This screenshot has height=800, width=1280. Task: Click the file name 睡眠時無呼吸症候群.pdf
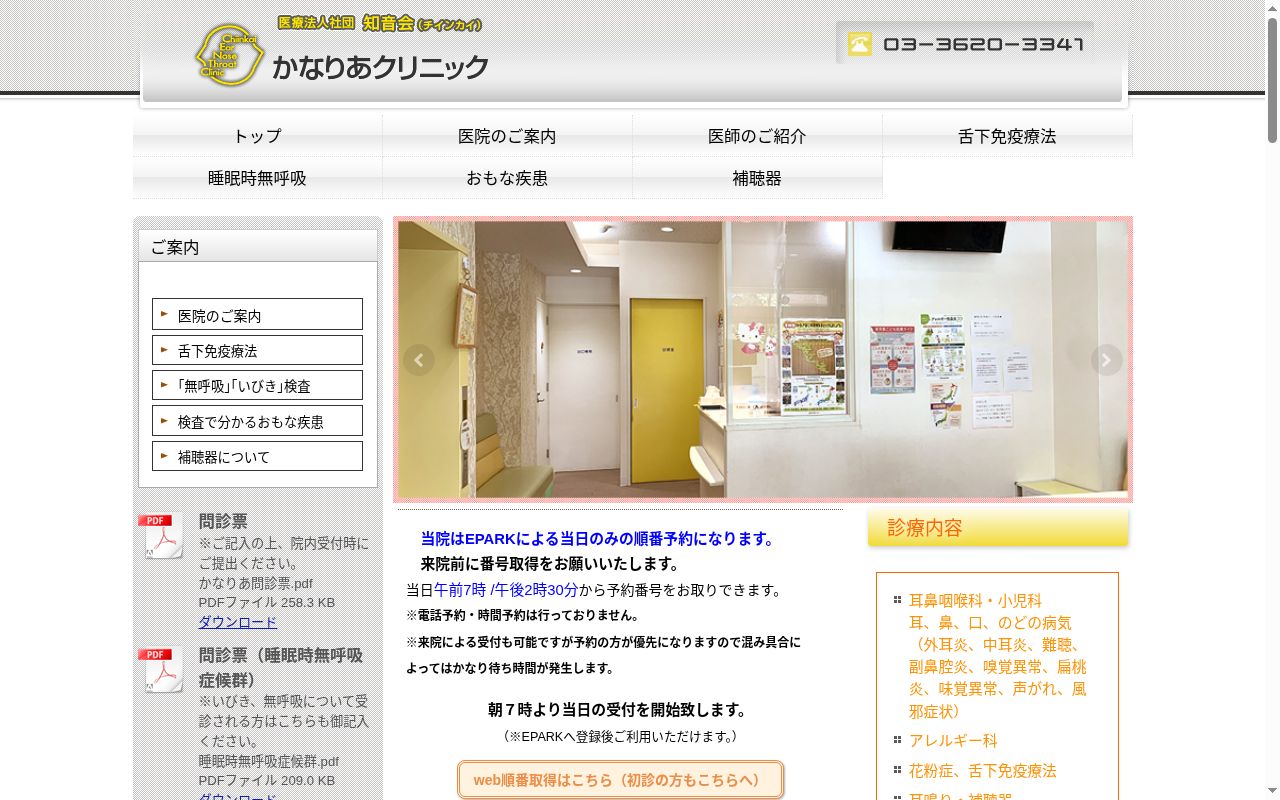268,761
